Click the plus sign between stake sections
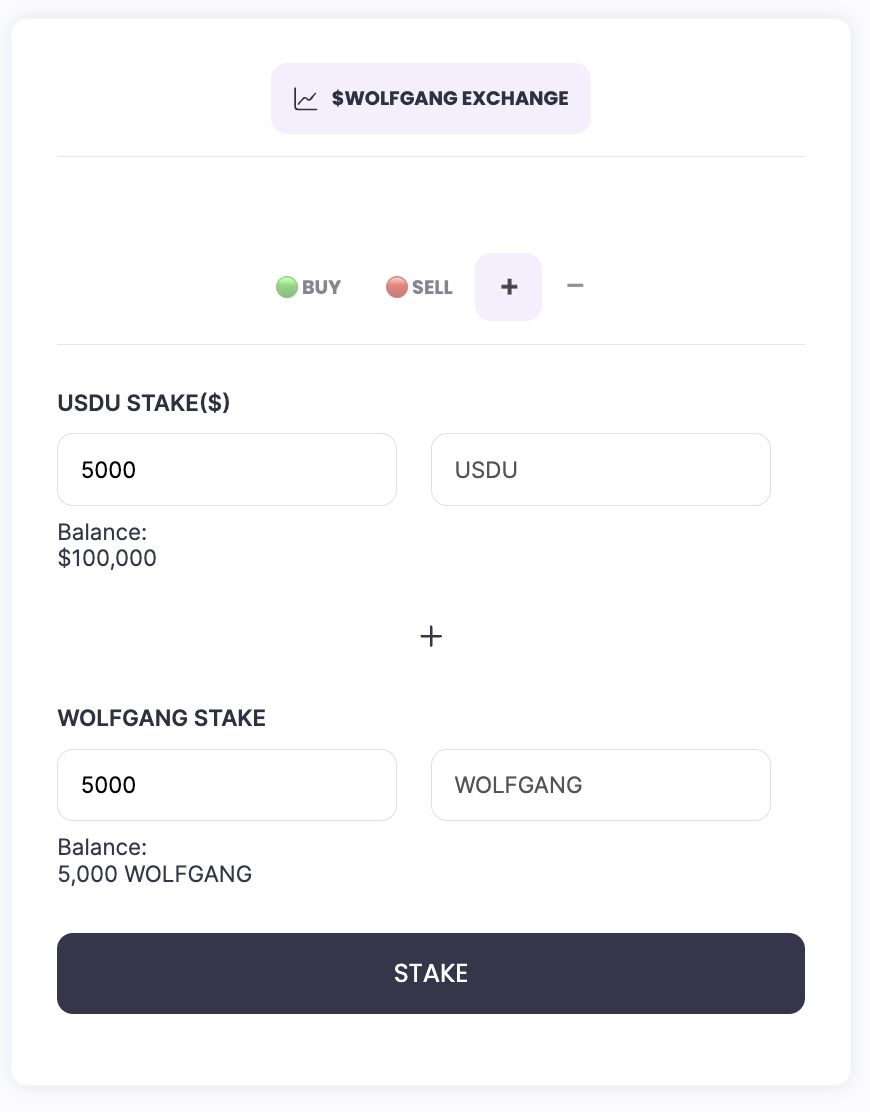The width and height of the screenshot is (870, 1112). (x=431, y=636)
